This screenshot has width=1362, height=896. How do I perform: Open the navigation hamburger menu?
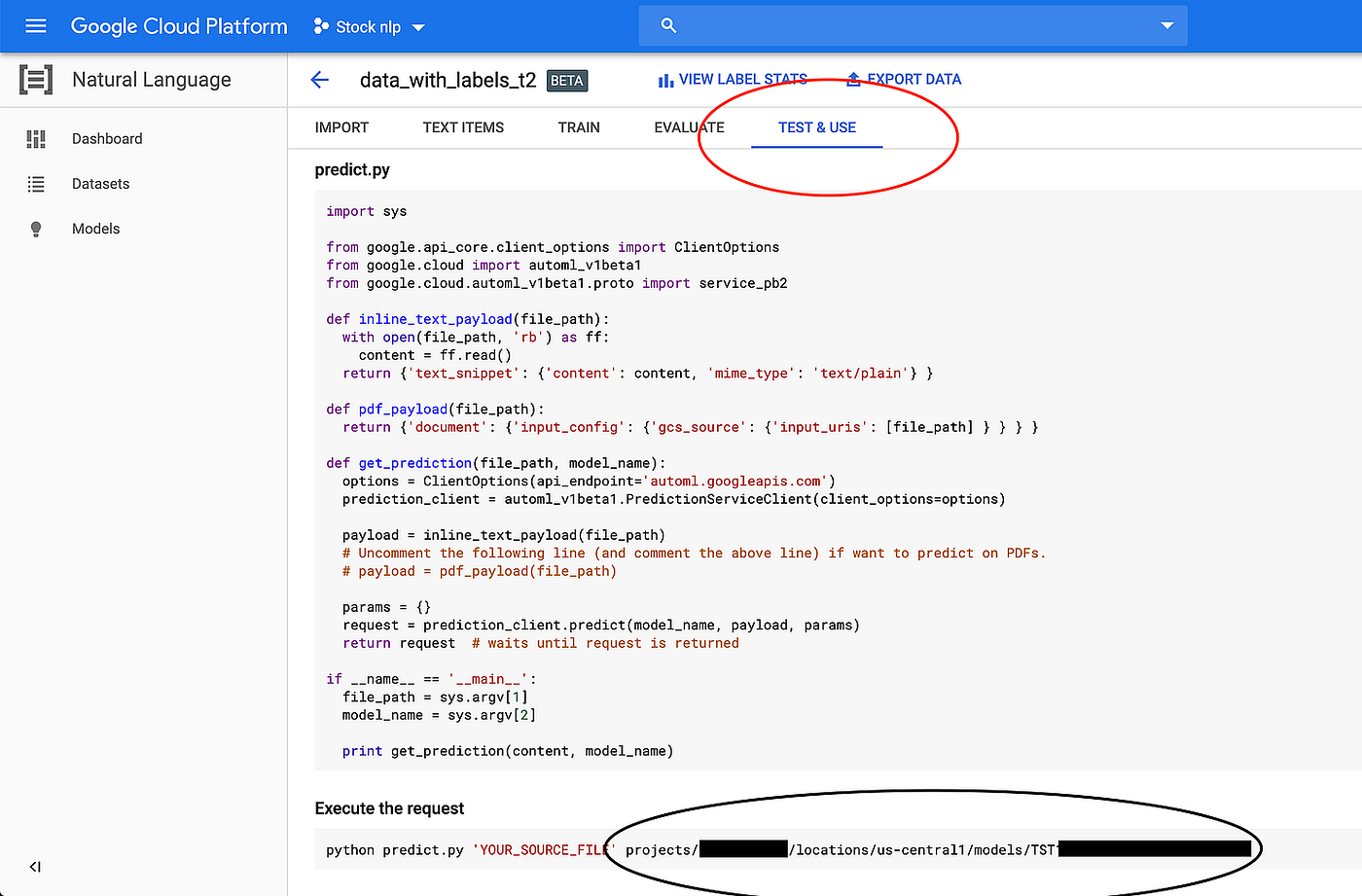point(36,26)
